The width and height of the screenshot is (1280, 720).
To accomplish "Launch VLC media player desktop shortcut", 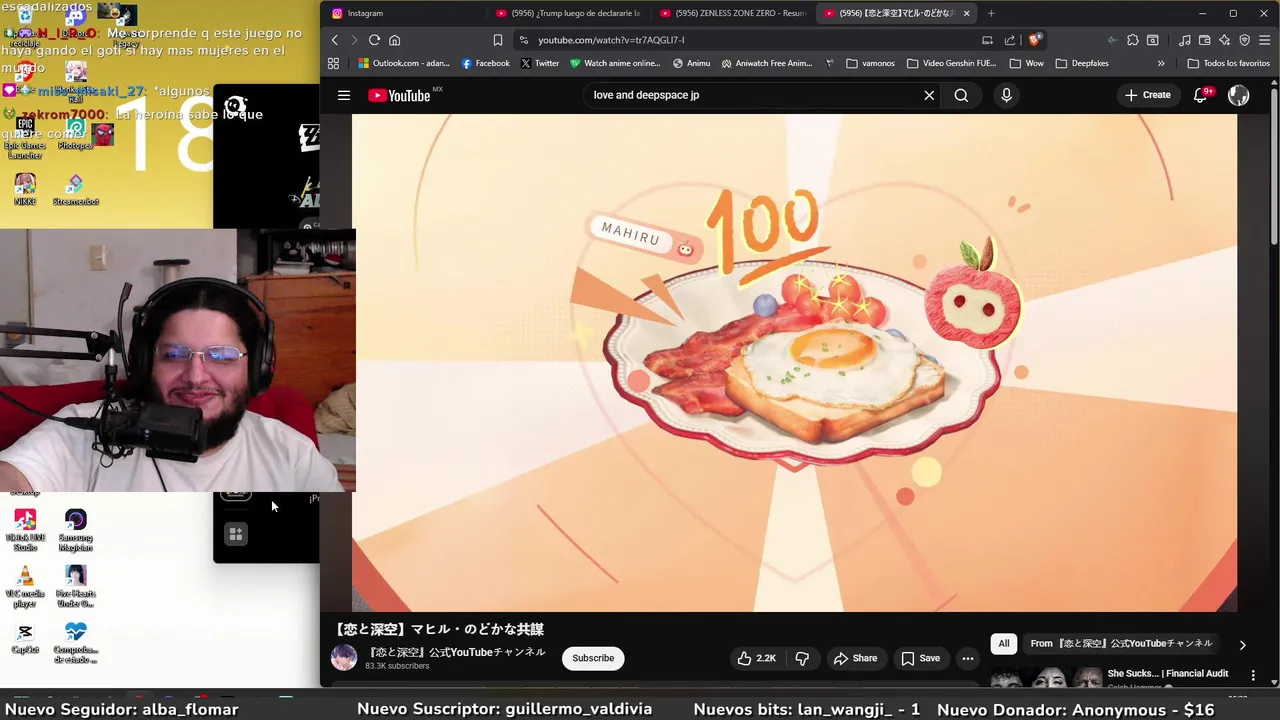I will [x=25, y=587].
